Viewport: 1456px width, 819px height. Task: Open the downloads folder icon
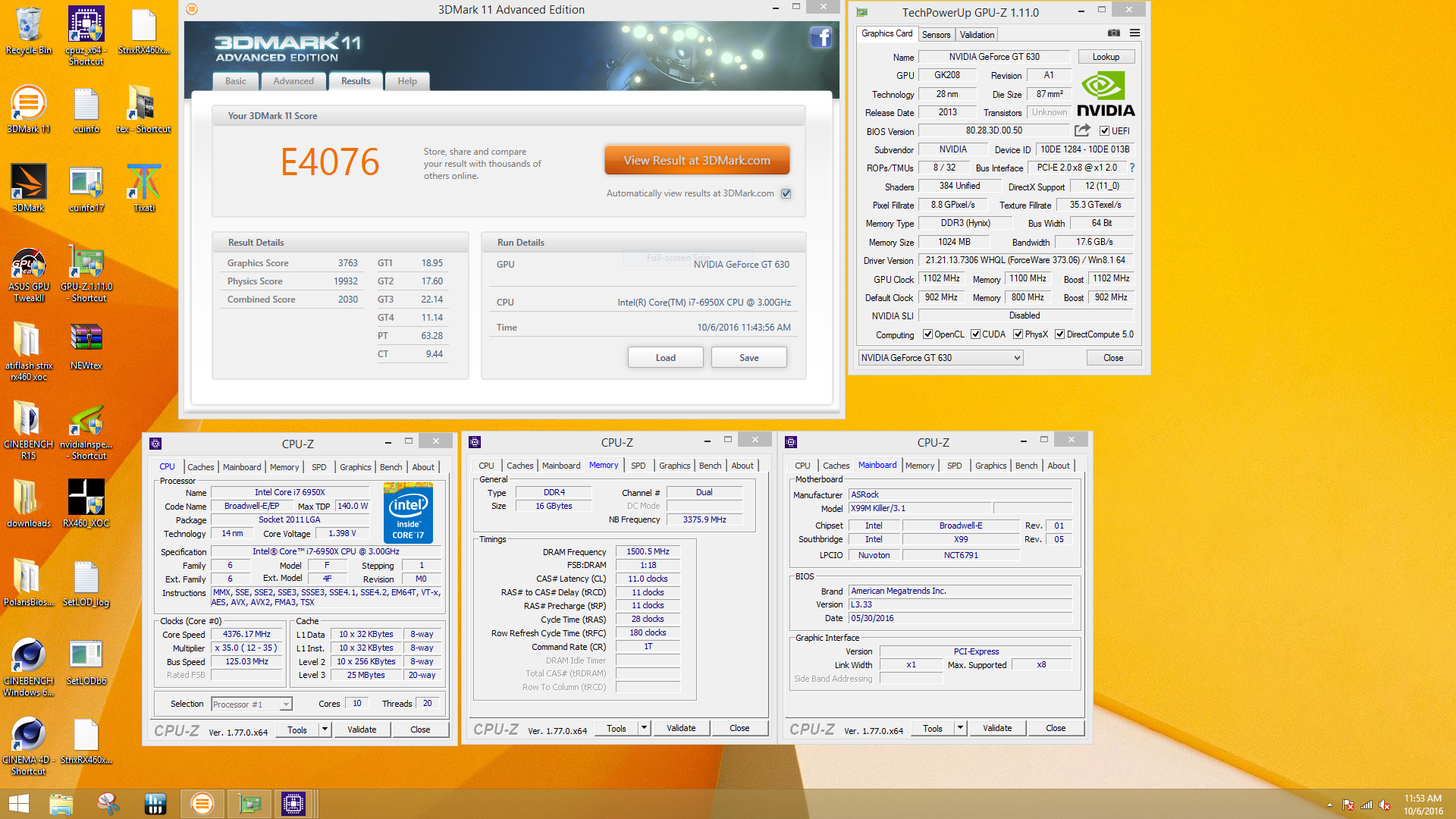click(28, 504)
